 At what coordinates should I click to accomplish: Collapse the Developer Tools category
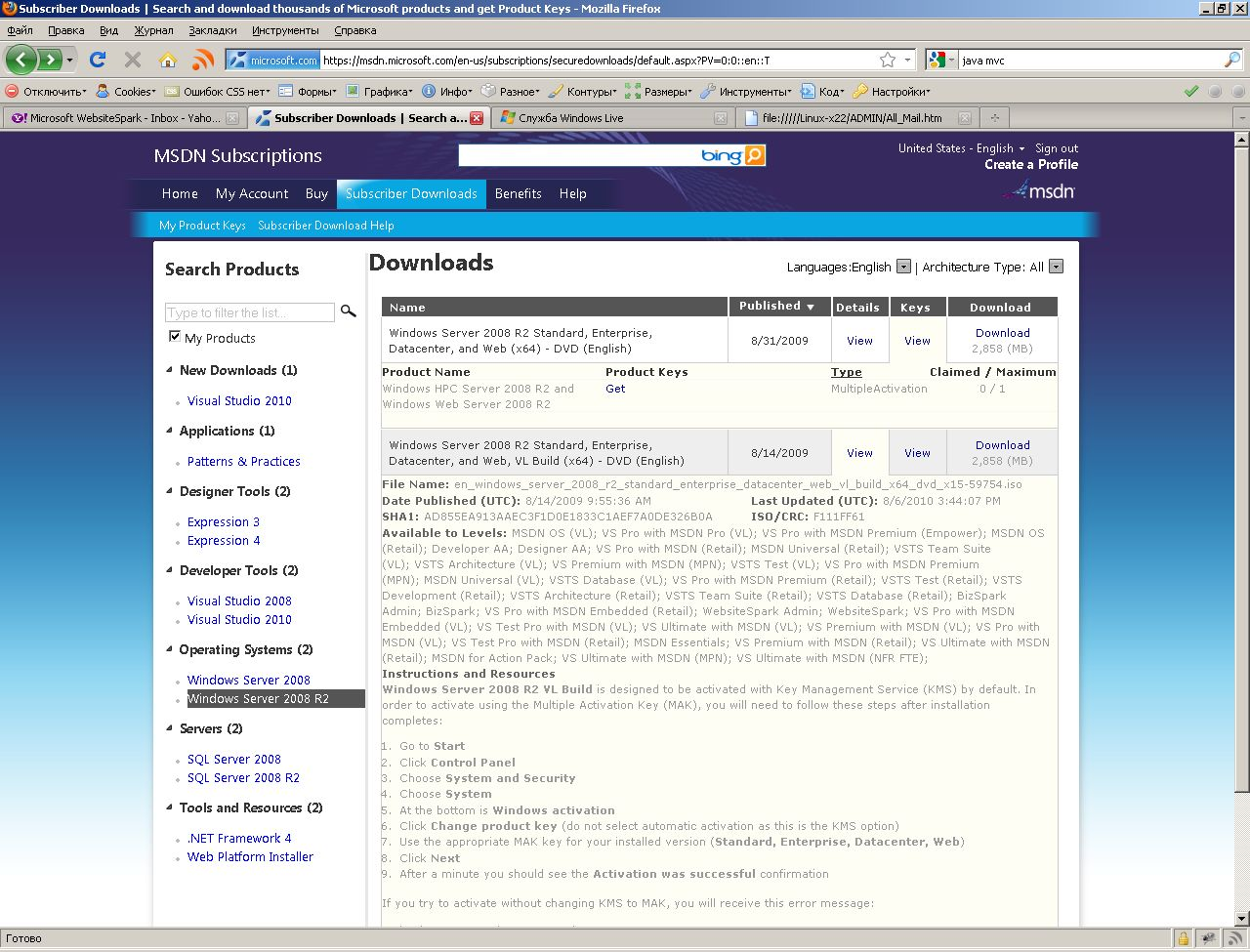coord(170,570)
